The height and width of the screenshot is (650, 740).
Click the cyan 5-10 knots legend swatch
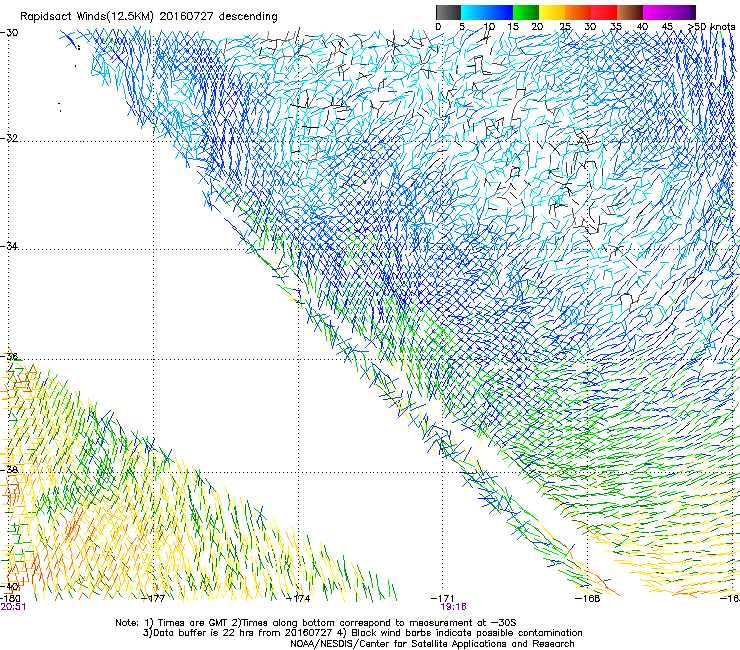point(473,12)
